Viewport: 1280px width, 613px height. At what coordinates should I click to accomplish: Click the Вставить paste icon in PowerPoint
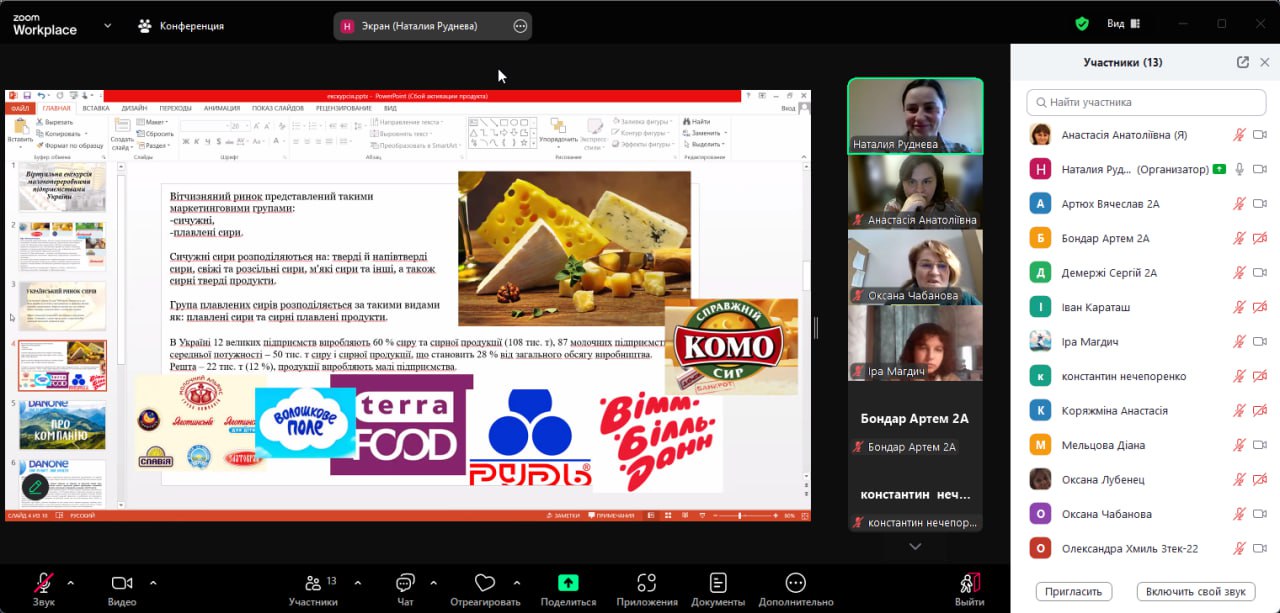(20, 127)
